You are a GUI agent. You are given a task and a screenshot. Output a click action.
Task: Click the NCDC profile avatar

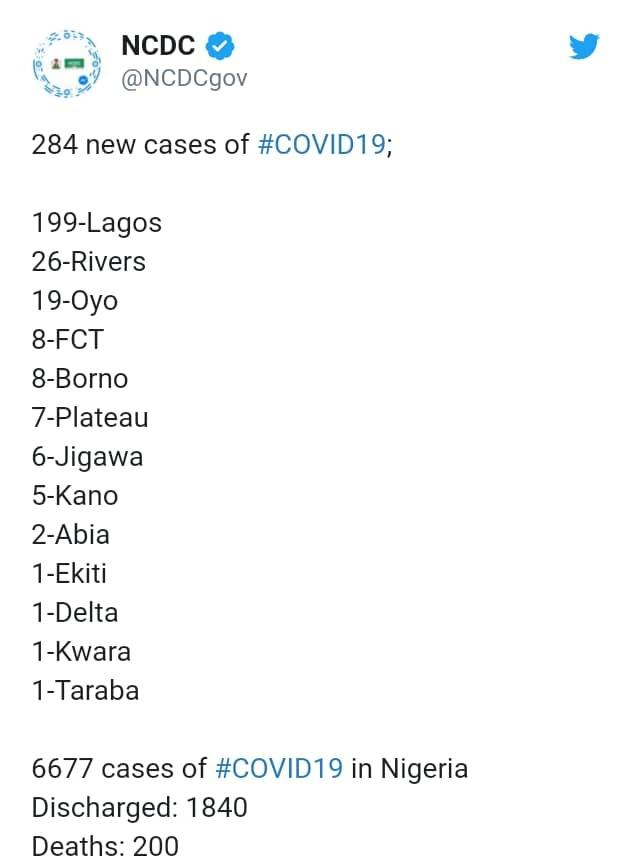[x=68, y=62]
